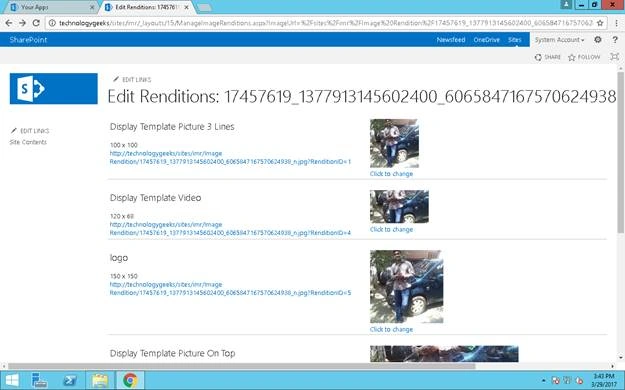Open the Chrome three-dot menu
This screenshot has height=390, width=625.
pyautogui.click(x=616, y=23)
